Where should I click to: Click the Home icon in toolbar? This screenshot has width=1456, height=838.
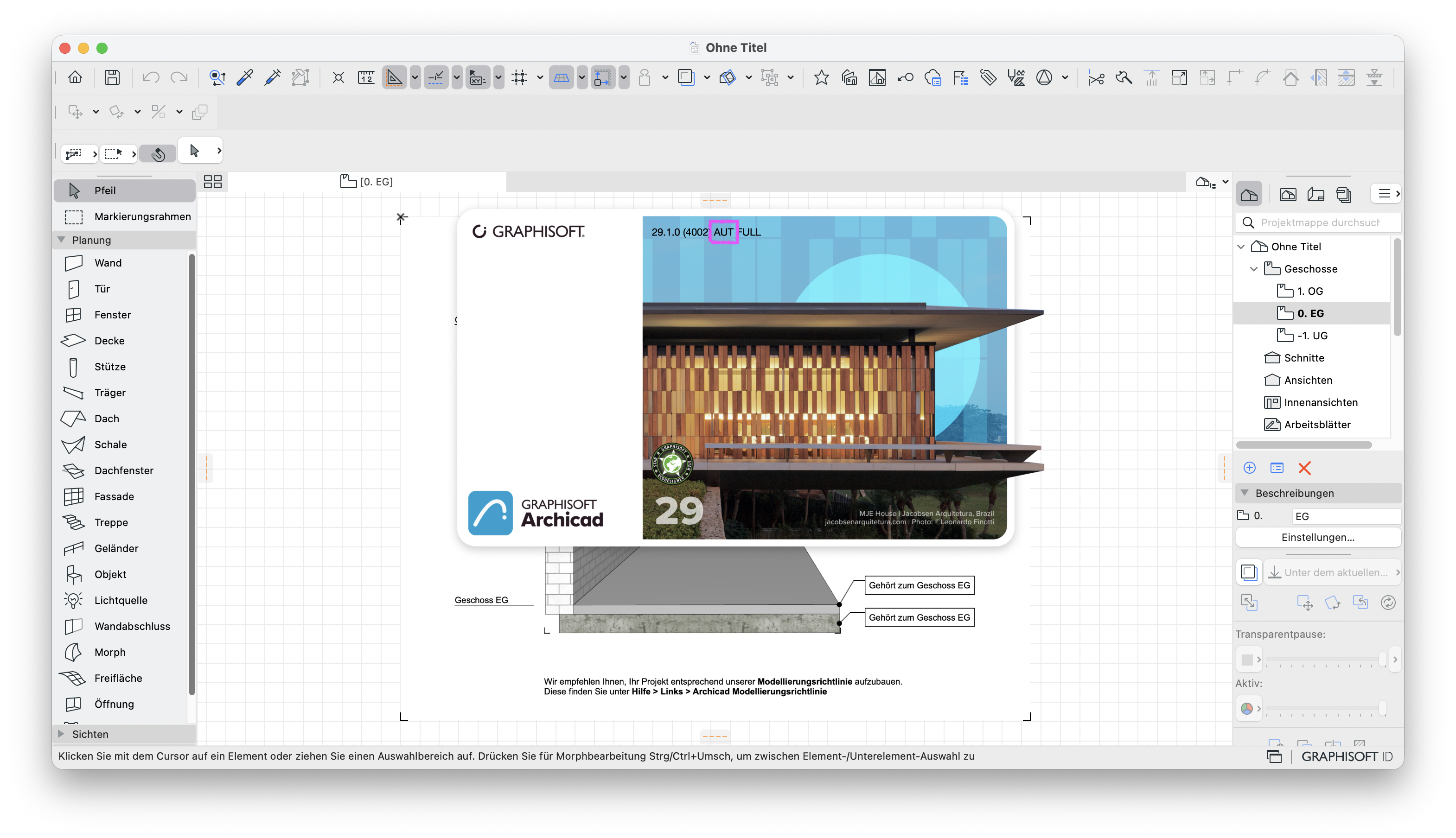click(x=75, y=77)
